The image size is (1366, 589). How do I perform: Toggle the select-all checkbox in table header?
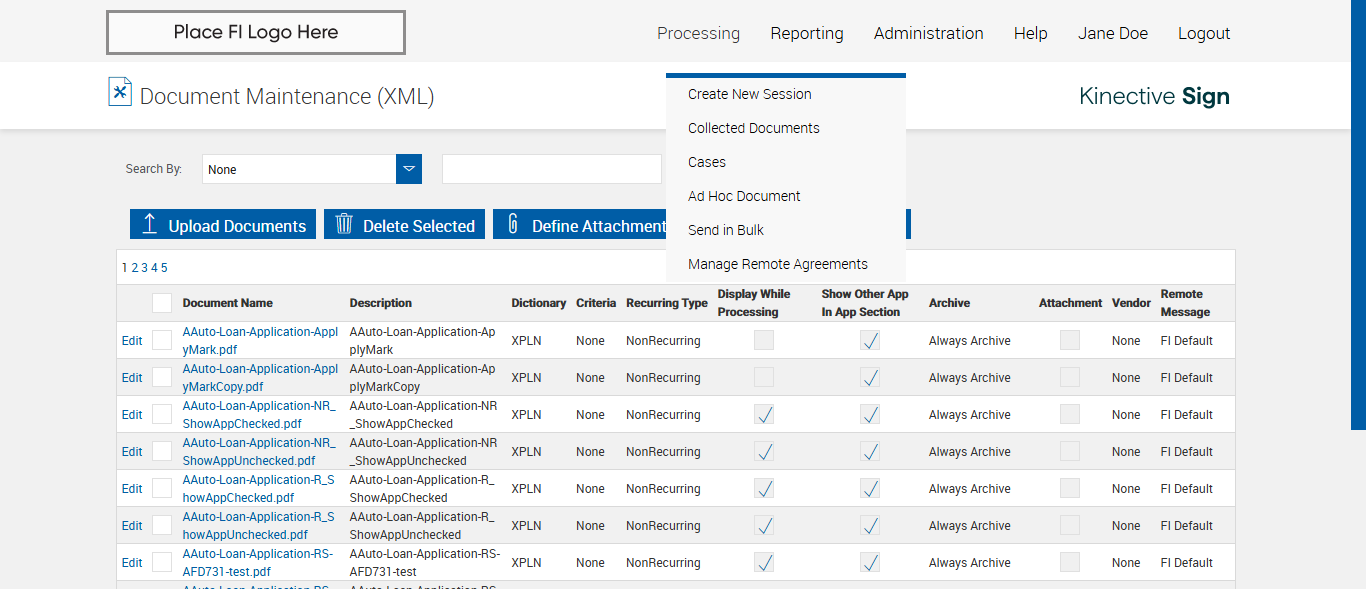pos(162,303)
